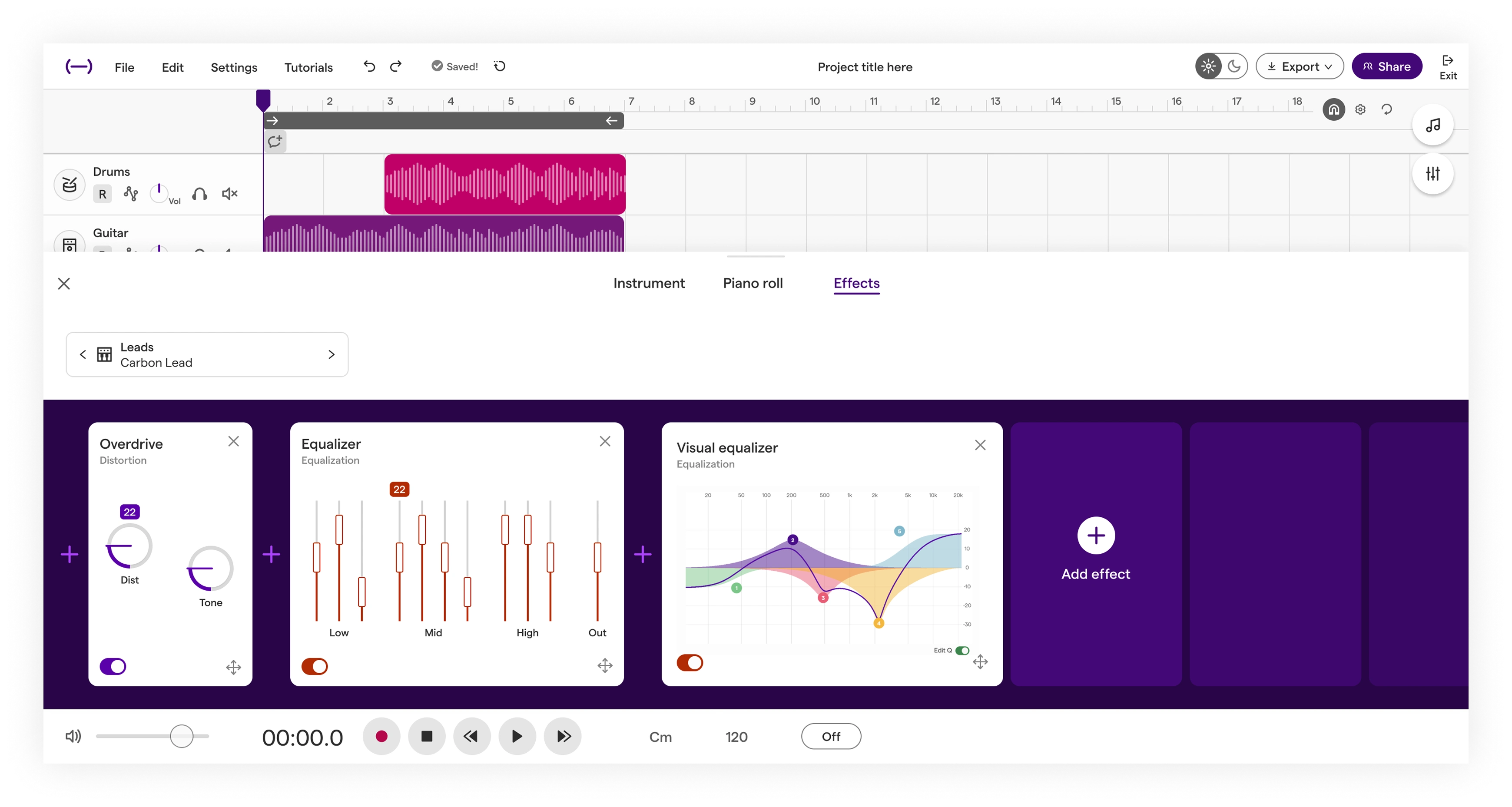Open the Export dropdown
Image resolution: width=1512 pixels, height=807 pixels.
click(1300, 66)
